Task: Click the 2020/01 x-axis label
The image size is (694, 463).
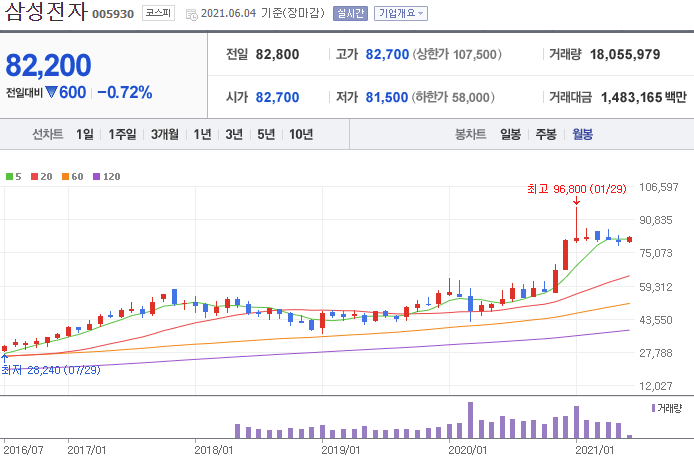Action: tap(467, 451)
